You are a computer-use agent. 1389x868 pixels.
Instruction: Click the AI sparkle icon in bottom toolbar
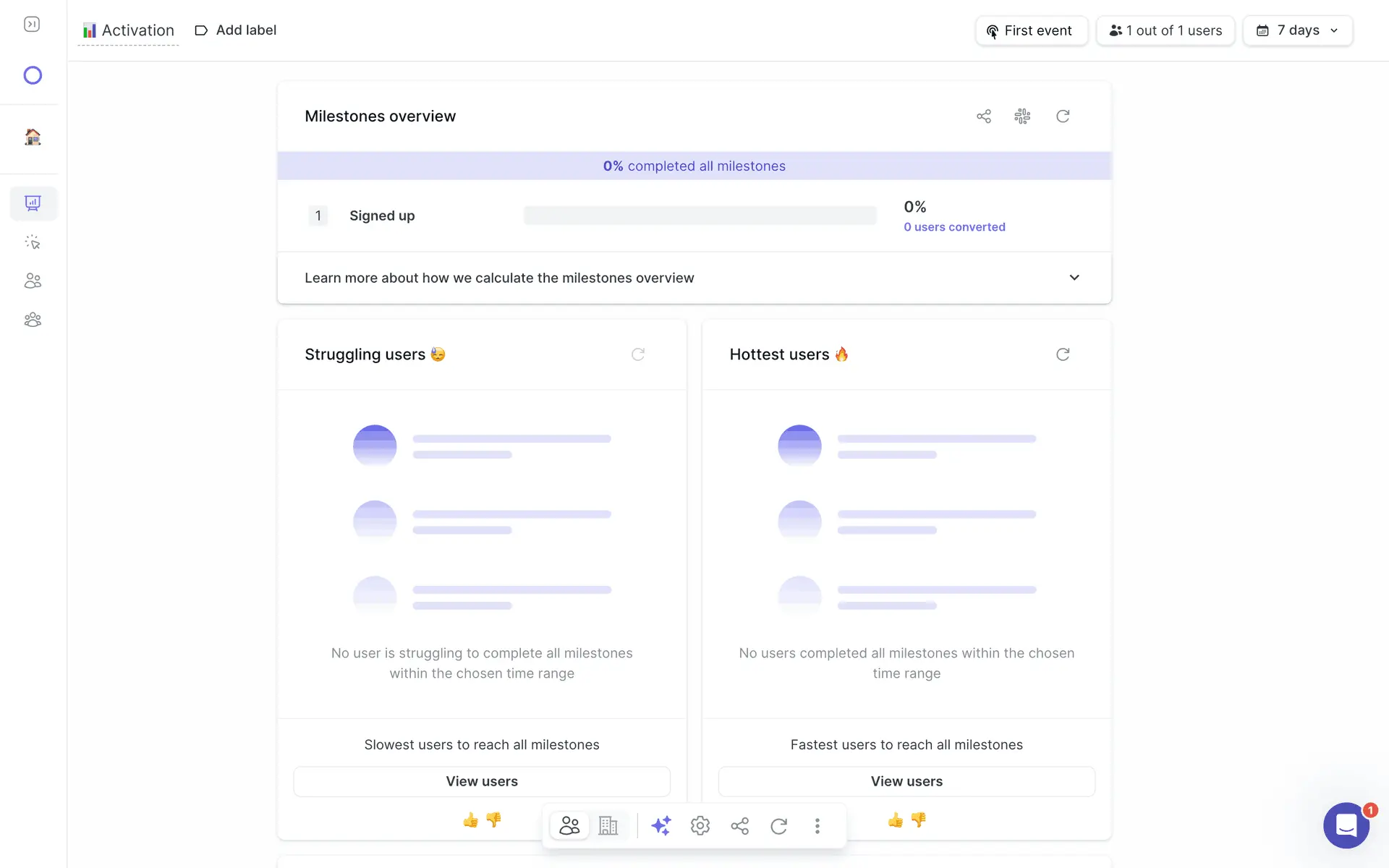point(660,825)
